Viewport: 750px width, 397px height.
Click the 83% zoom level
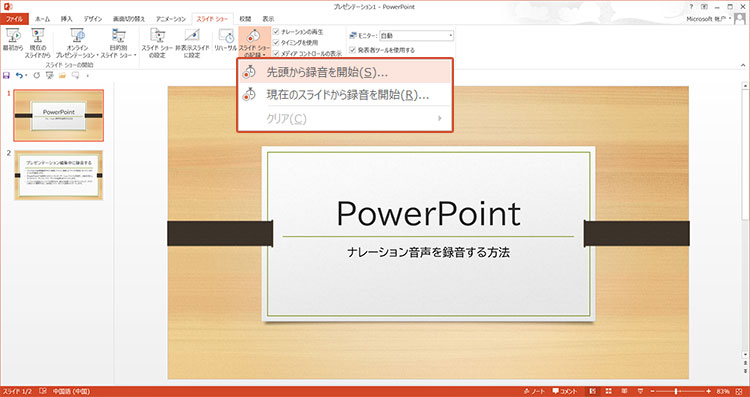click(723, 391)
